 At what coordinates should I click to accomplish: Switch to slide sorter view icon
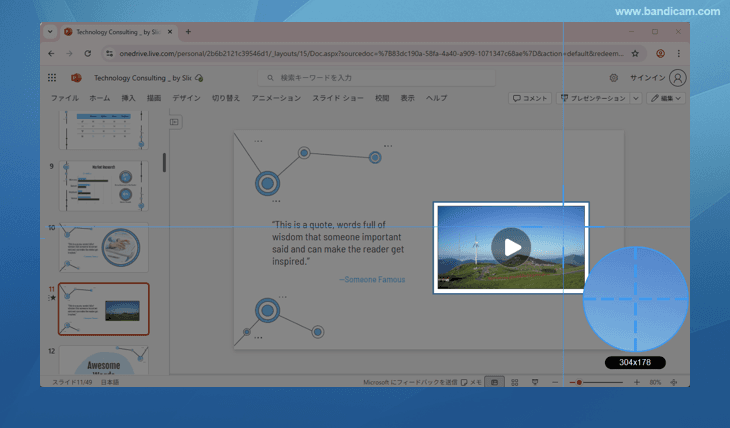coord(514,382)
